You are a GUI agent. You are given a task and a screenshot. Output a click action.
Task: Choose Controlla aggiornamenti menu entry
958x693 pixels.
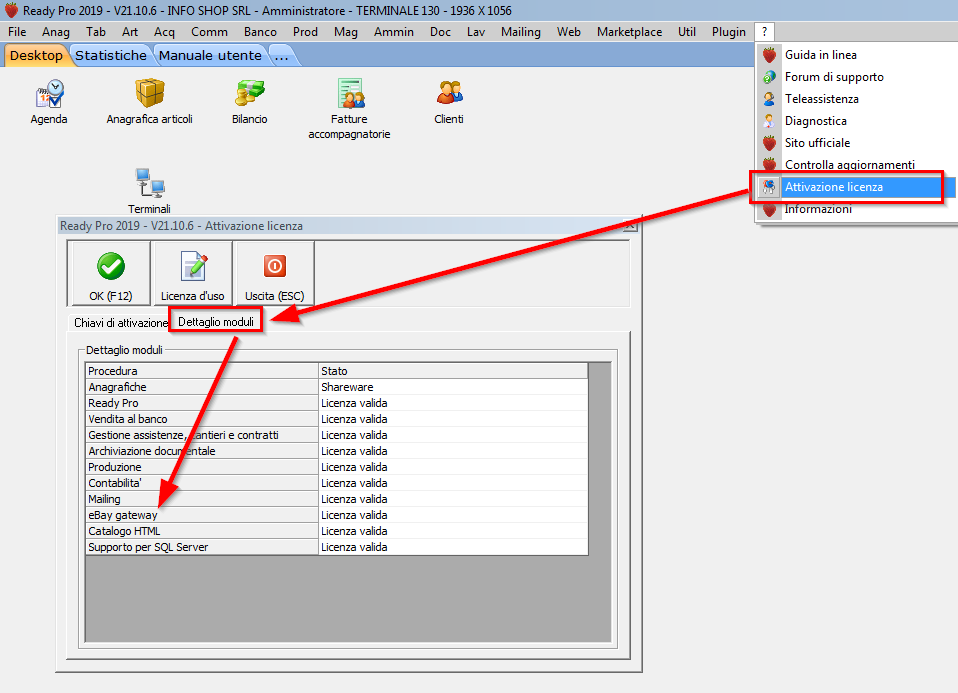[850, 164]
